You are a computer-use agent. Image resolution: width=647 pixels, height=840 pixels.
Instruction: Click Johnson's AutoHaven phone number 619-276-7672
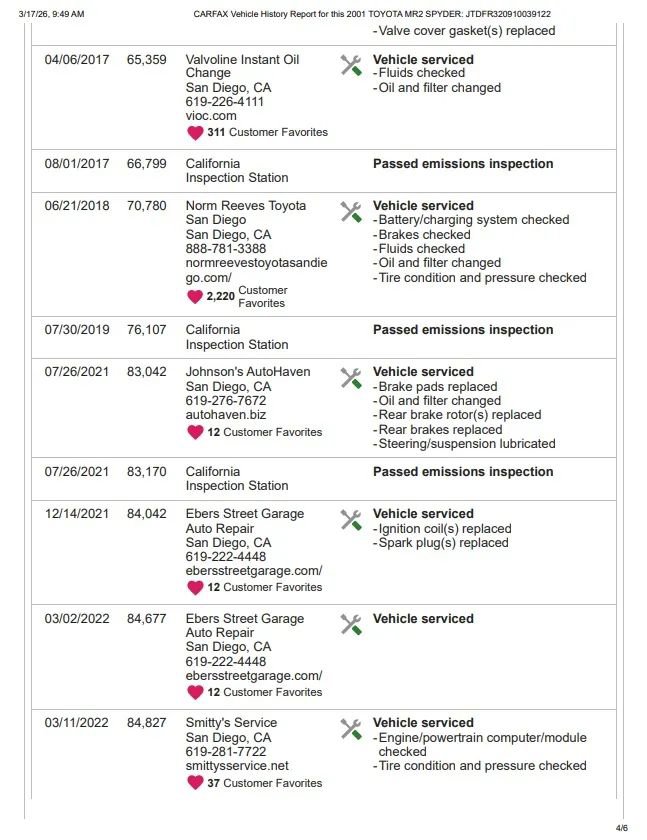point(226,400)
